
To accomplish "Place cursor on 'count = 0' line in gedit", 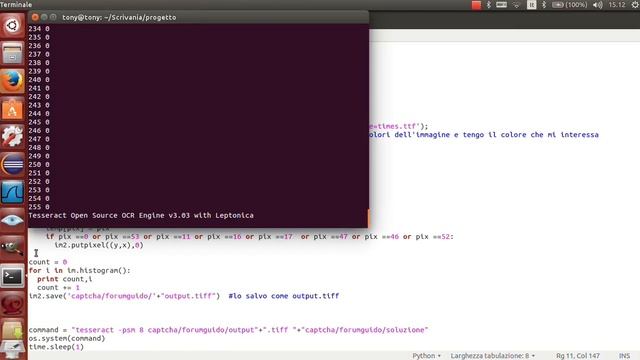I will click(48, 262).
